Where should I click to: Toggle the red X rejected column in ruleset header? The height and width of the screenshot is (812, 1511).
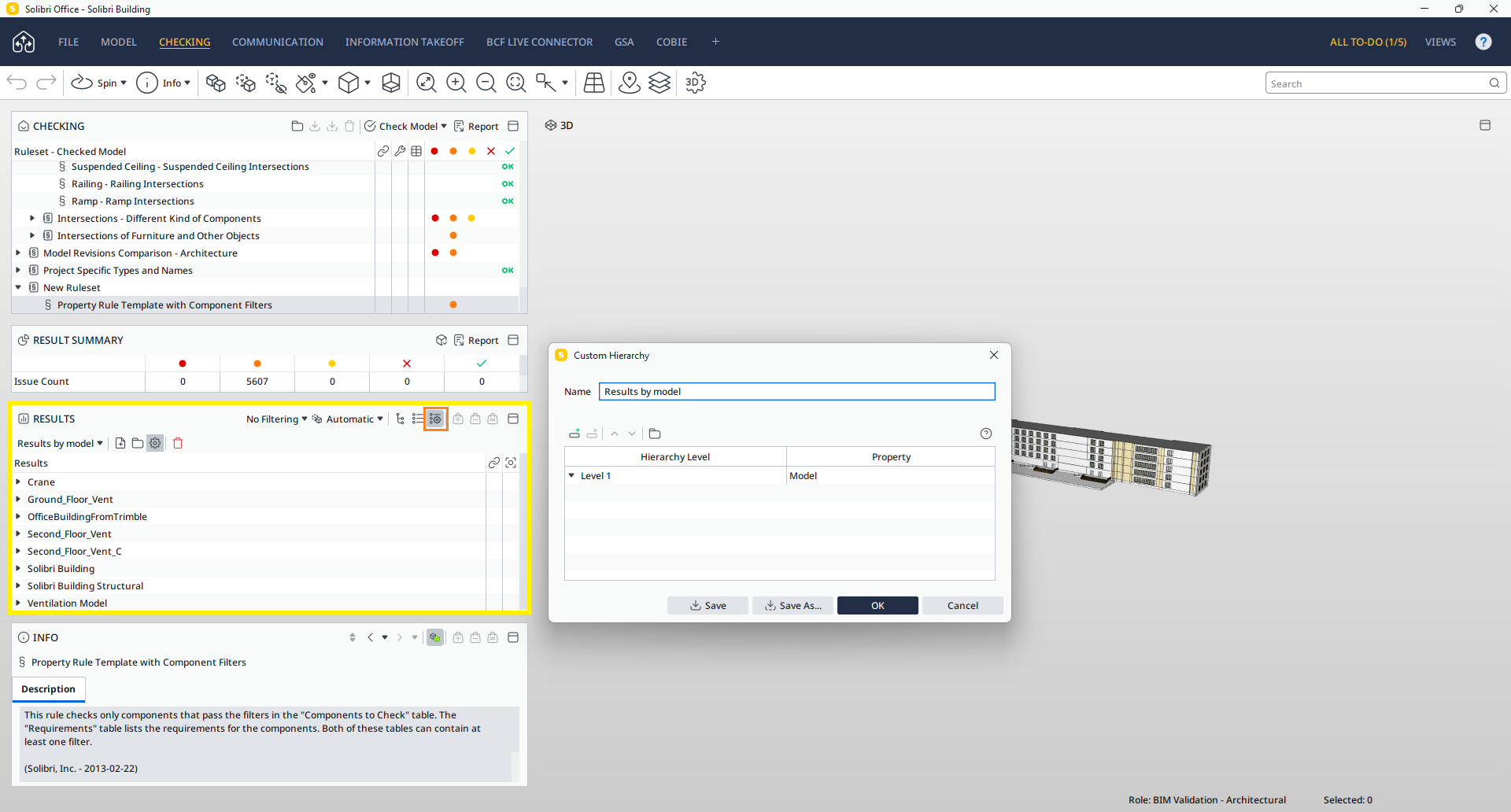tap(491, 151)
